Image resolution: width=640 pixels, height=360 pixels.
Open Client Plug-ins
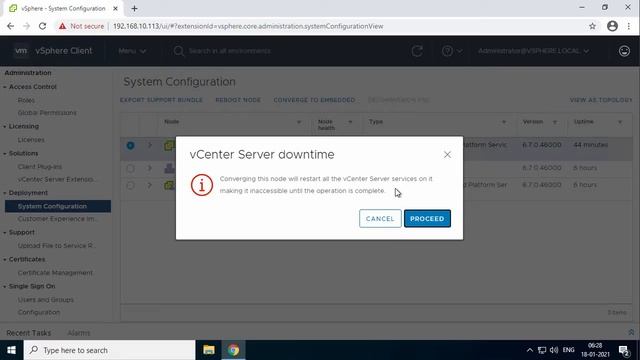[40, 167]
